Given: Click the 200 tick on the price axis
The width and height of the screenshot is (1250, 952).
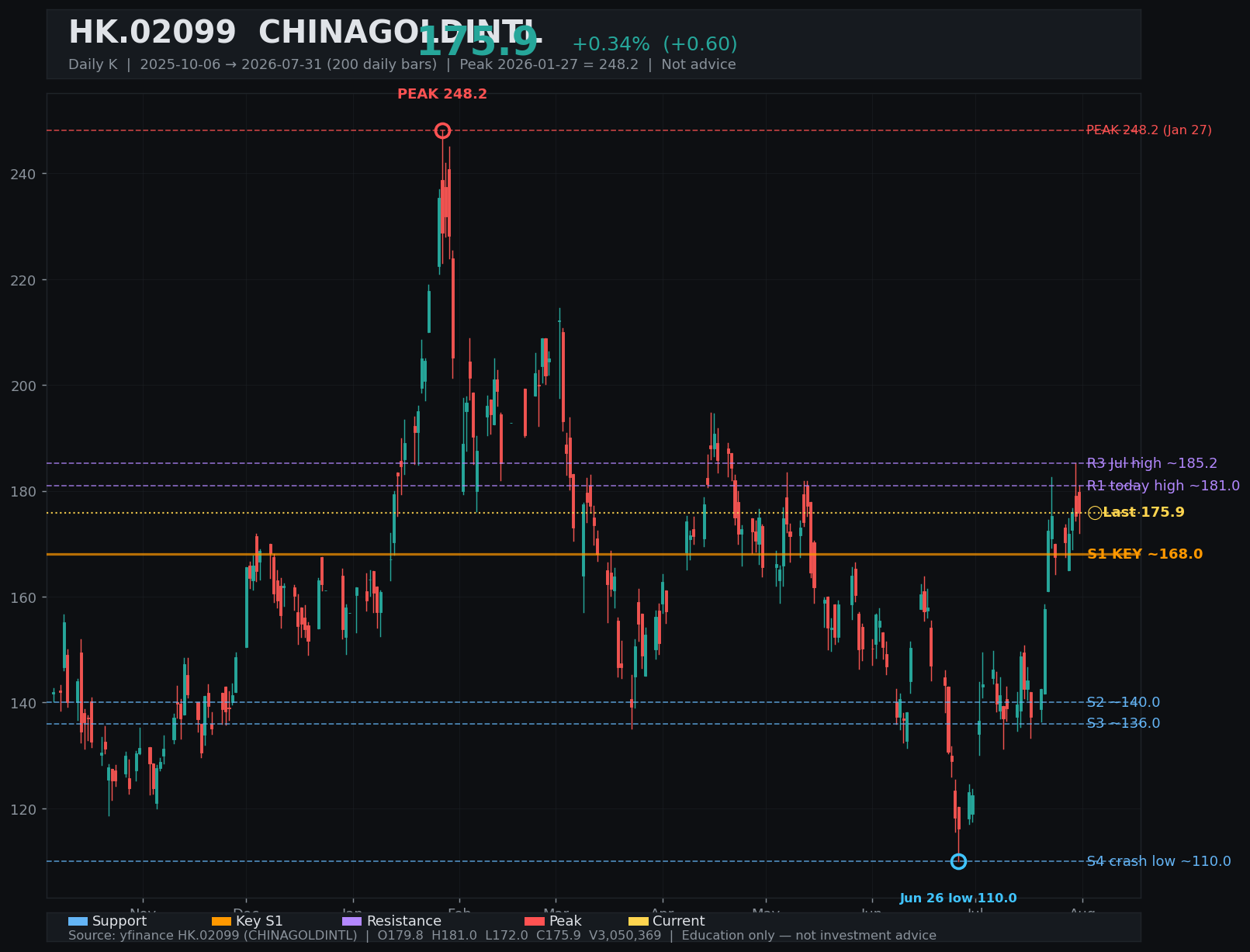Looking at the screenshot, I should click(23, 386).
